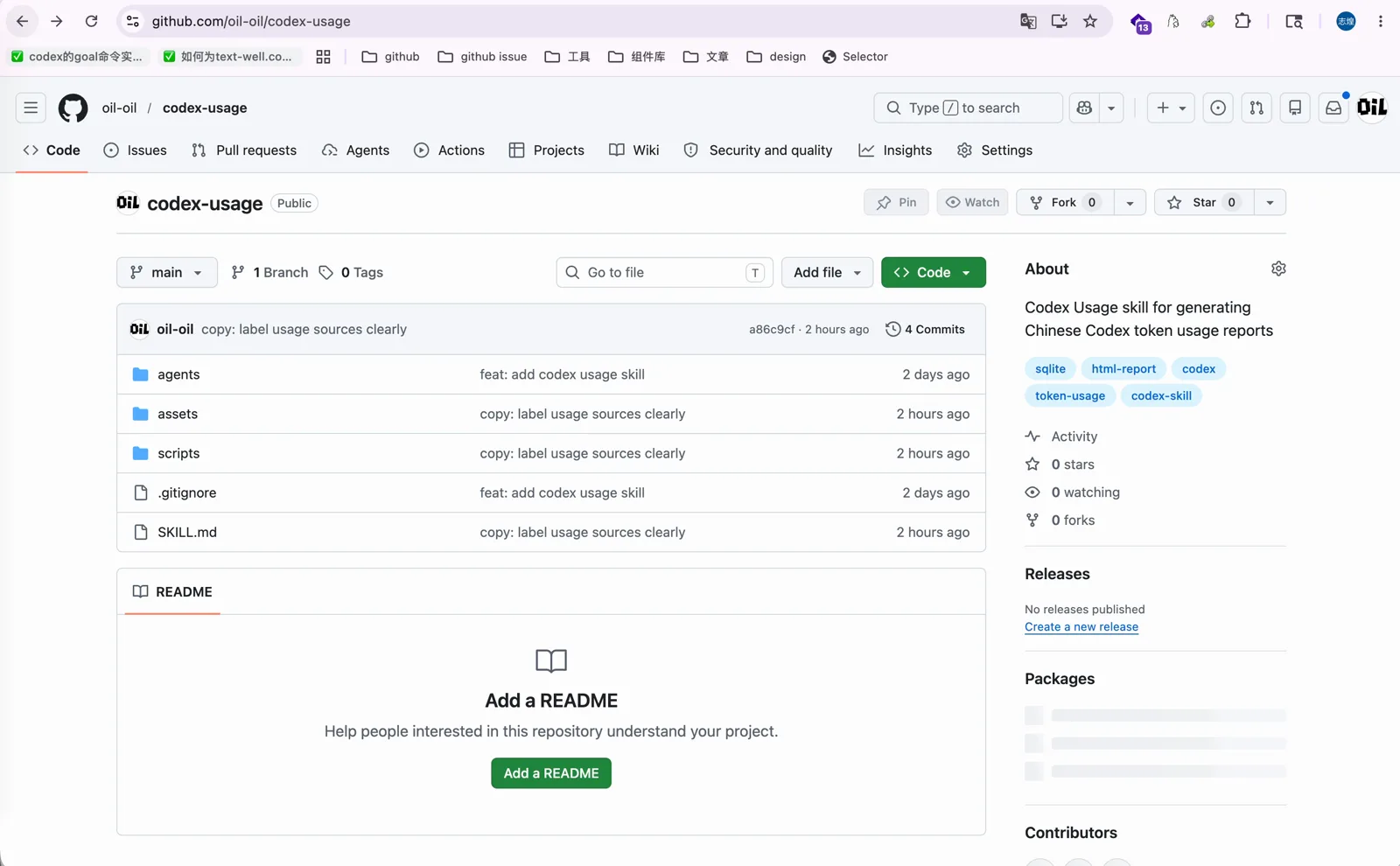Click the Add a README button
Screen dimensions: 1400x866
coord(551,773)
